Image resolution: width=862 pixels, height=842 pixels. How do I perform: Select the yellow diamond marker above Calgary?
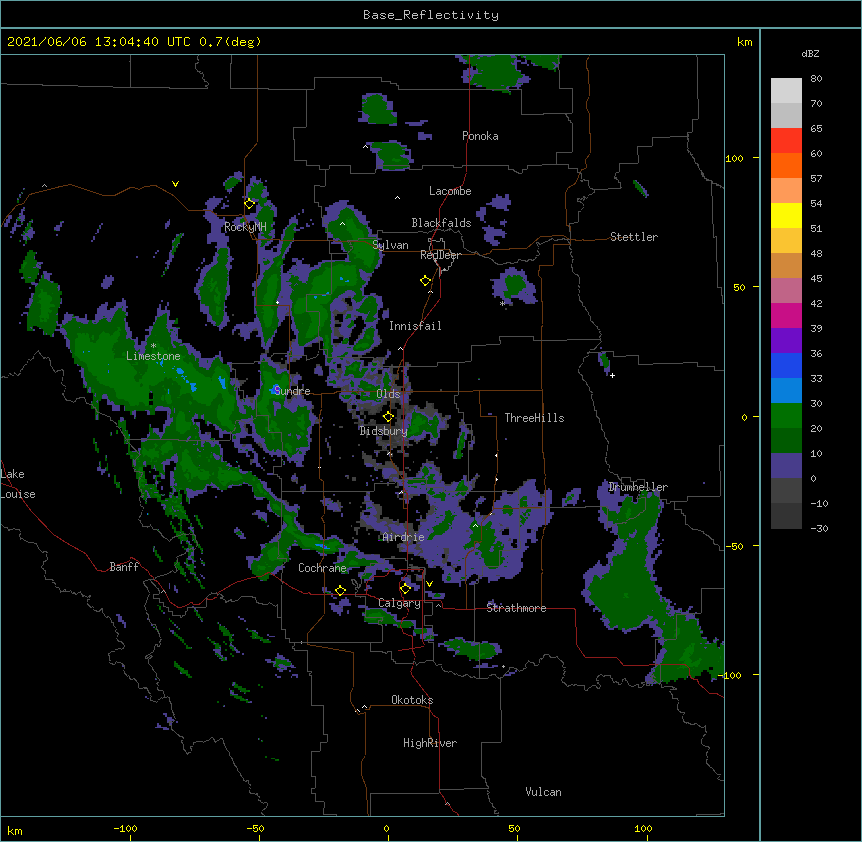tap(405, 589)
